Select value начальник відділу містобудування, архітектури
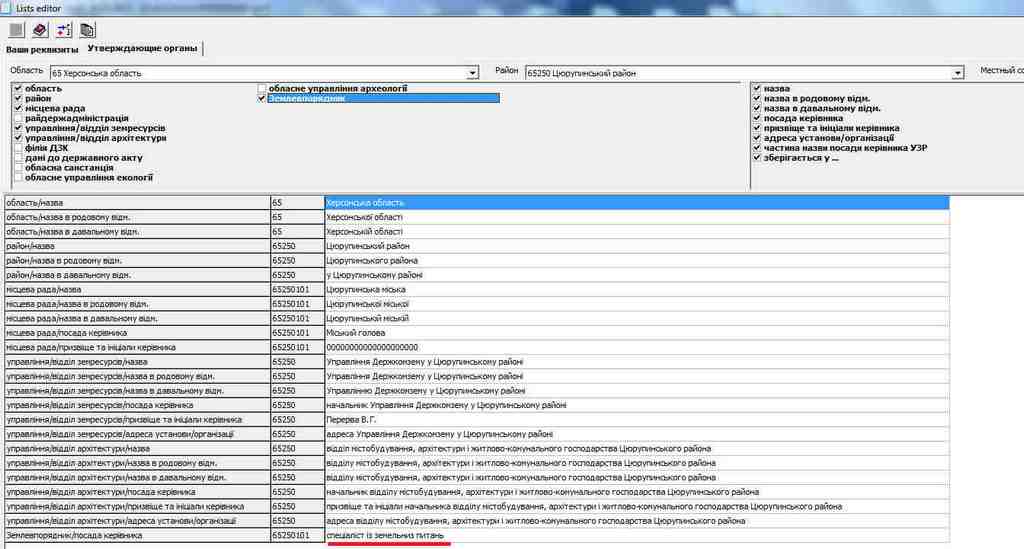This screenshot has width=1024, height=549. click(x=637, y=492)
